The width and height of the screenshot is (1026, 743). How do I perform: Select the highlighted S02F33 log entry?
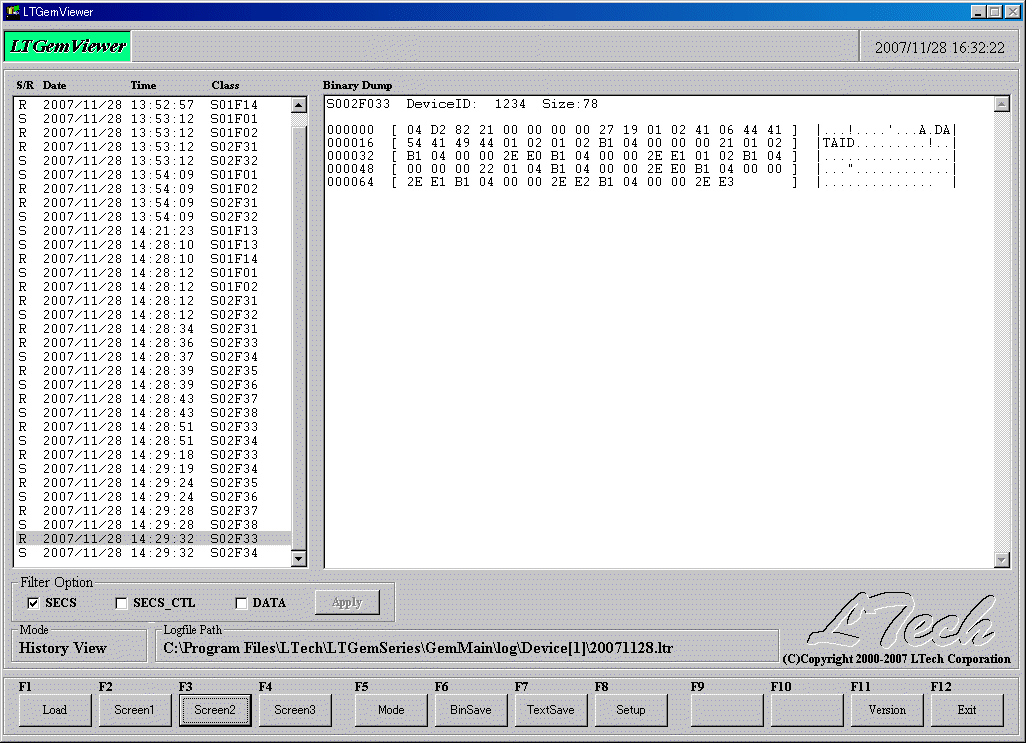pos(150,537)
